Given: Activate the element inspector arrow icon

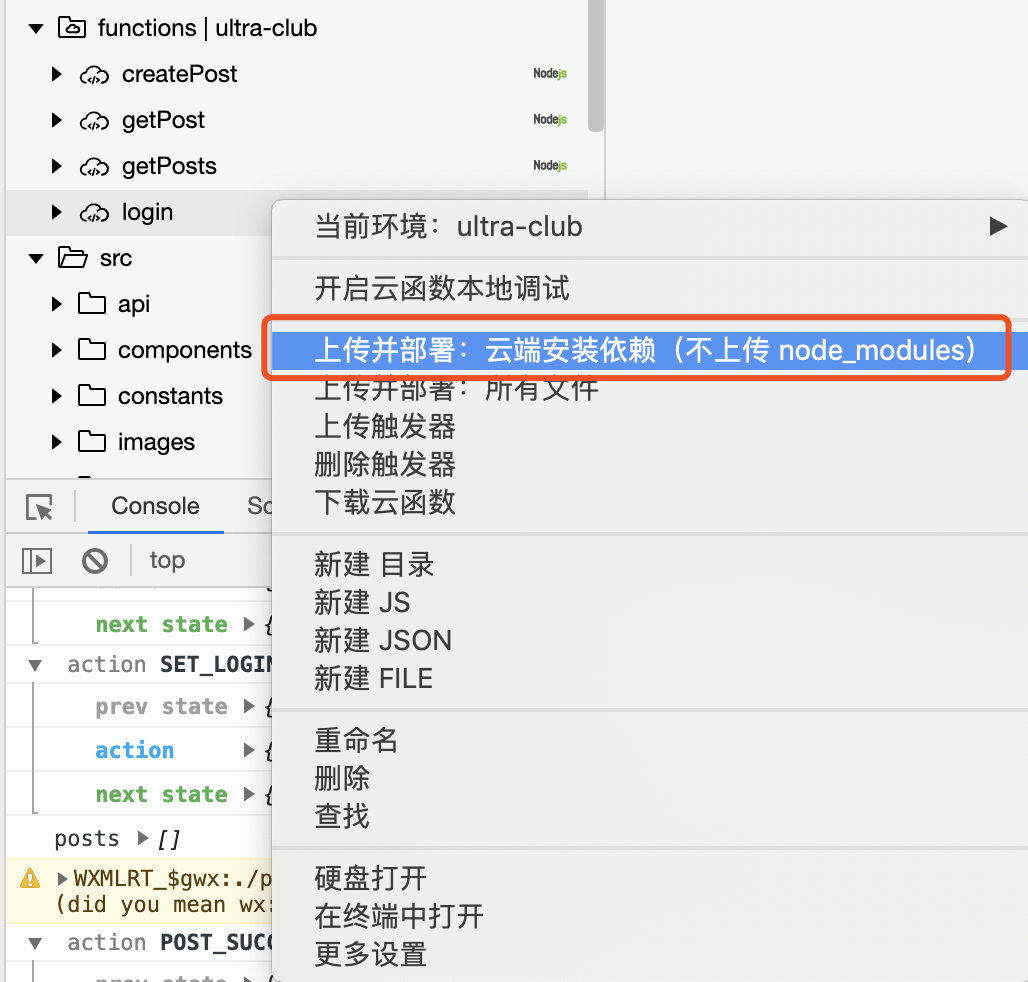Looking at the screenshot, I should pyautogui.click(x=39, y=507).
